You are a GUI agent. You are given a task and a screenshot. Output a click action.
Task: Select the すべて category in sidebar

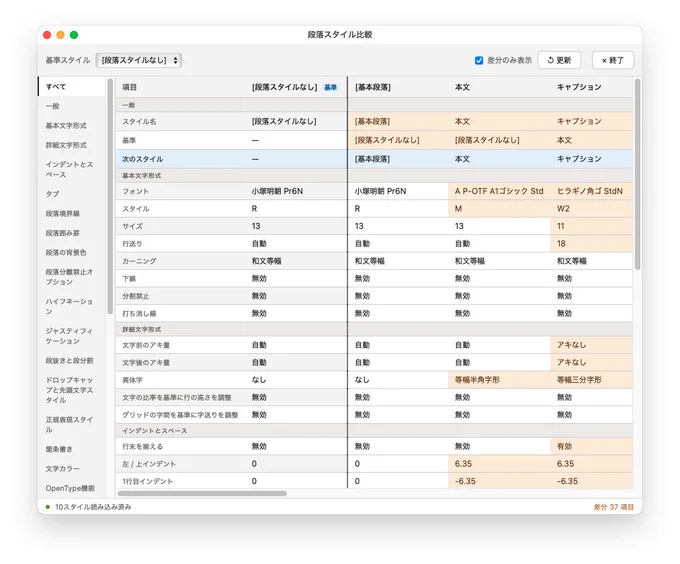(72, 87)
